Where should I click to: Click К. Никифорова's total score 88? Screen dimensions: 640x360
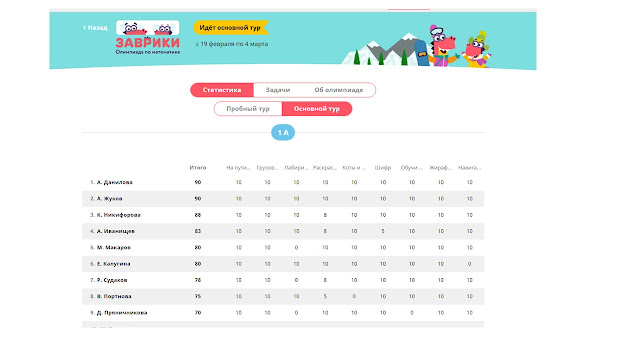[198, 215]
